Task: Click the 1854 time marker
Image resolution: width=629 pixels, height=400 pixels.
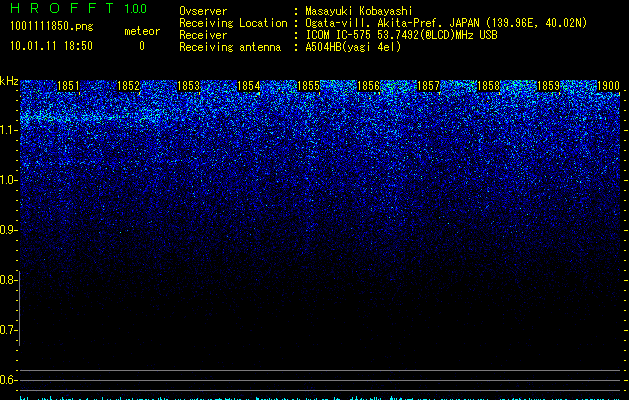Action: [249, 86]
